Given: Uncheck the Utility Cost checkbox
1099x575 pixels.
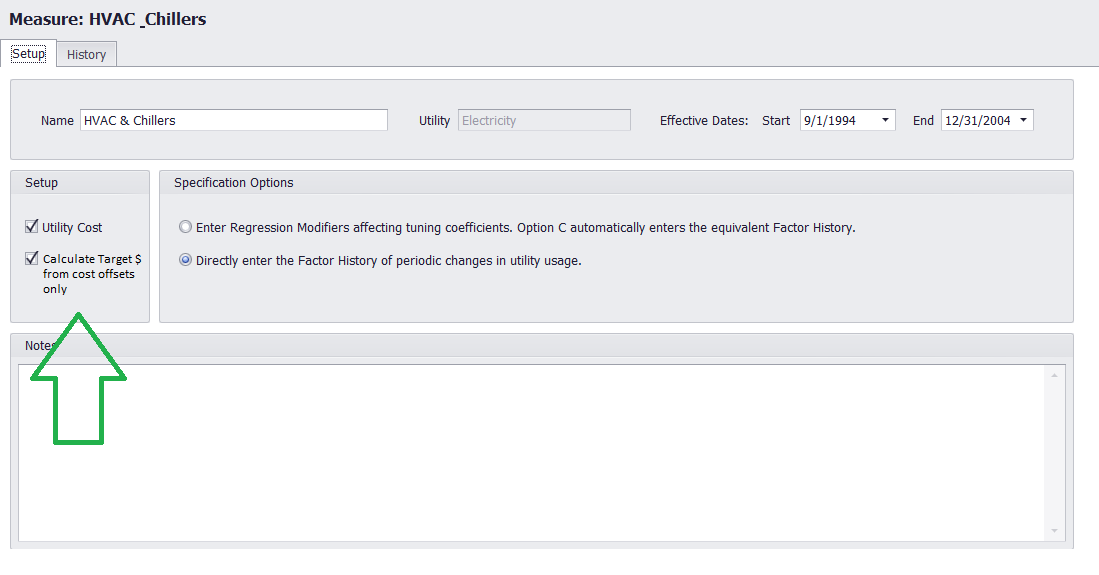Looking at the screenshot, I should click(32, 226).
